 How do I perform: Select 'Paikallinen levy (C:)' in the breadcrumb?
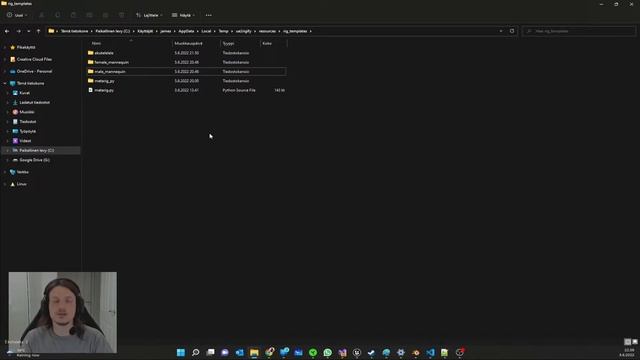tap(113, 31)
